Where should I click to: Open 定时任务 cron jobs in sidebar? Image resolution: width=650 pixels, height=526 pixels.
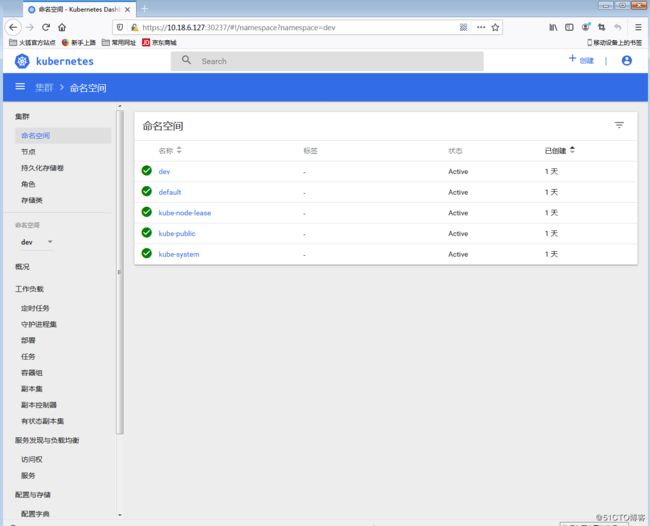pyautogui.click(x=35, y=308)
